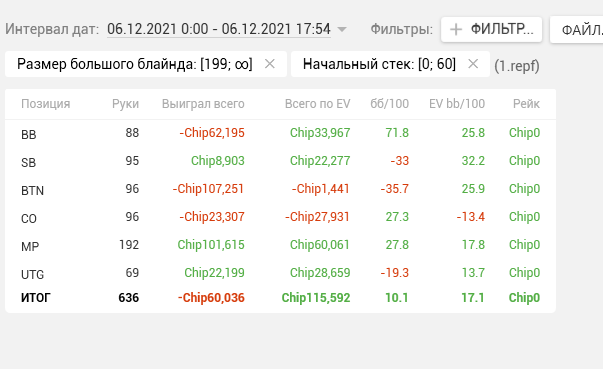Open the ФАЙЛ button
The width and height of the screenshot is (603, 369).
577,30
